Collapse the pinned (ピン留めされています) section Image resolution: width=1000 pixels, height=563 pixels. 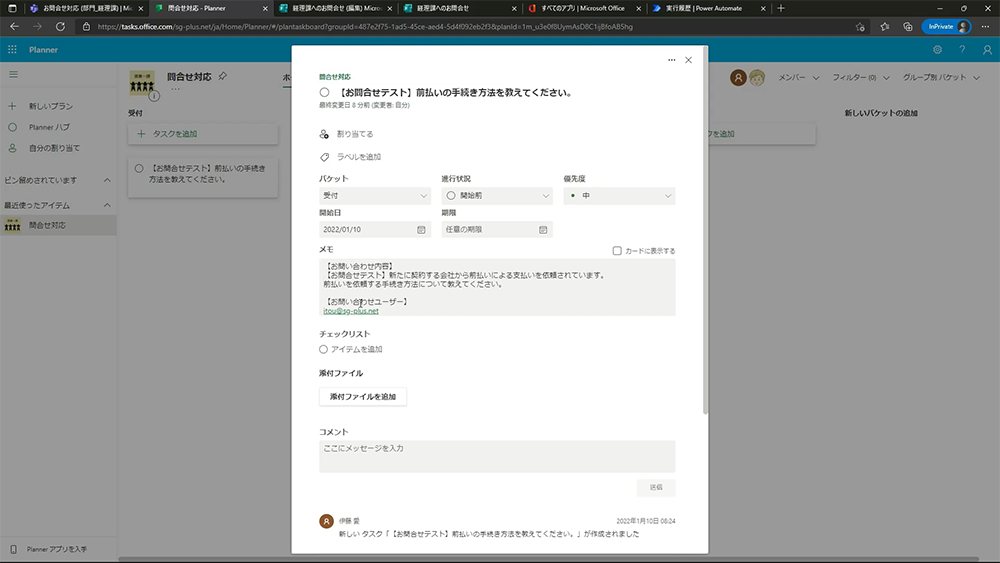tap(107, 180)
